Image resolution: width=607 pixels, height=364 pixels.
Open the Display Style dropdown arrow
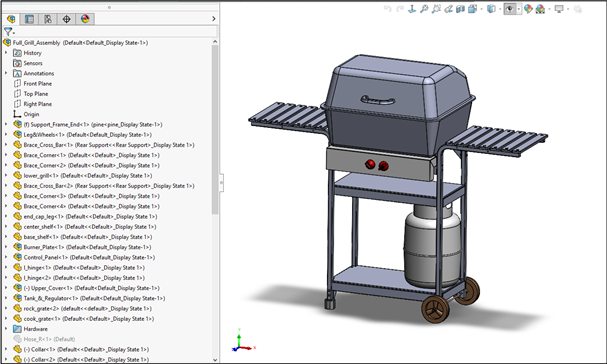pyautogui.click(x=500, y=9)
